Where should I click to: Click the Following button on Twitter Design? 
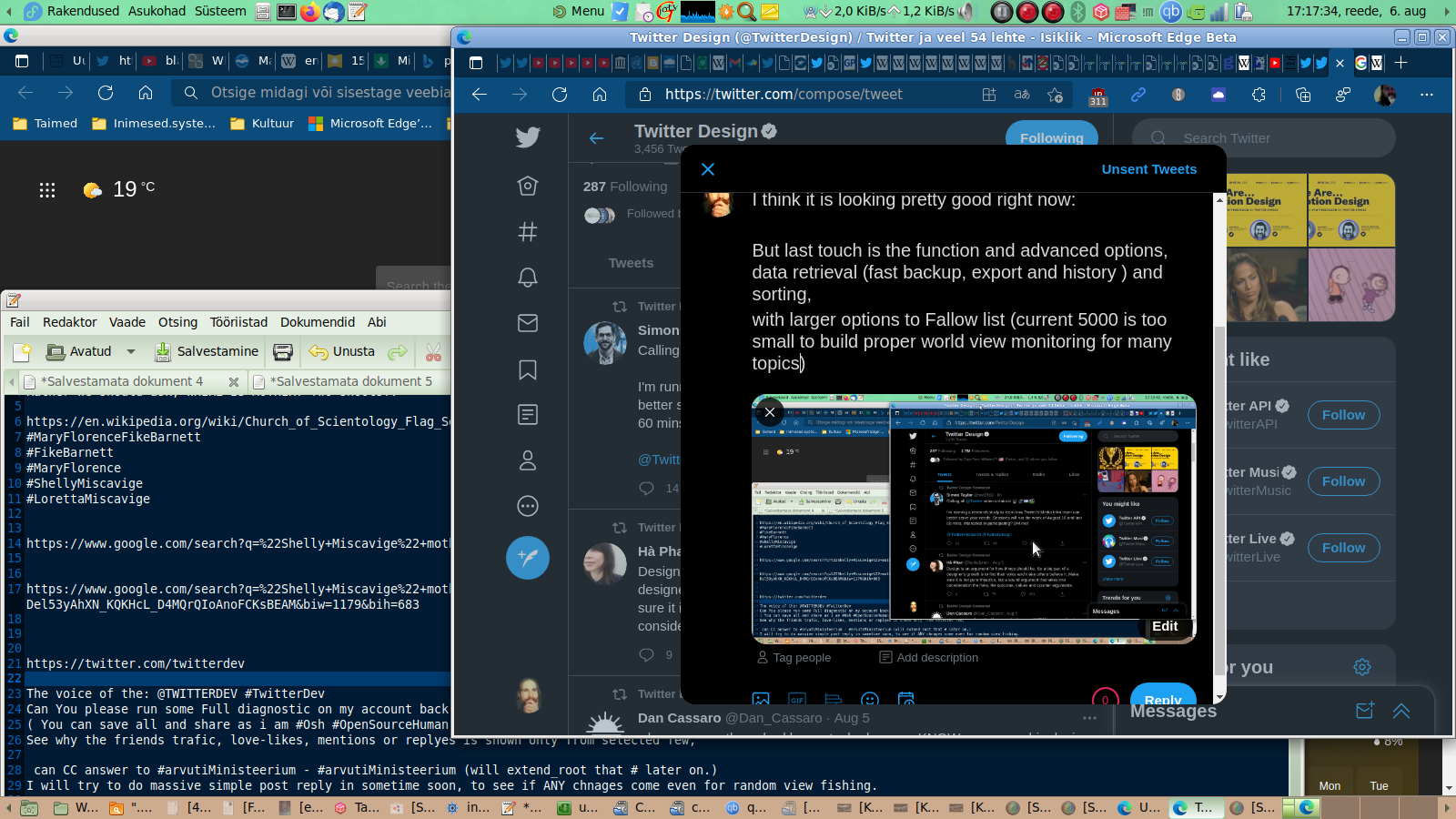pyautogui.click(x=1052, y=136)
